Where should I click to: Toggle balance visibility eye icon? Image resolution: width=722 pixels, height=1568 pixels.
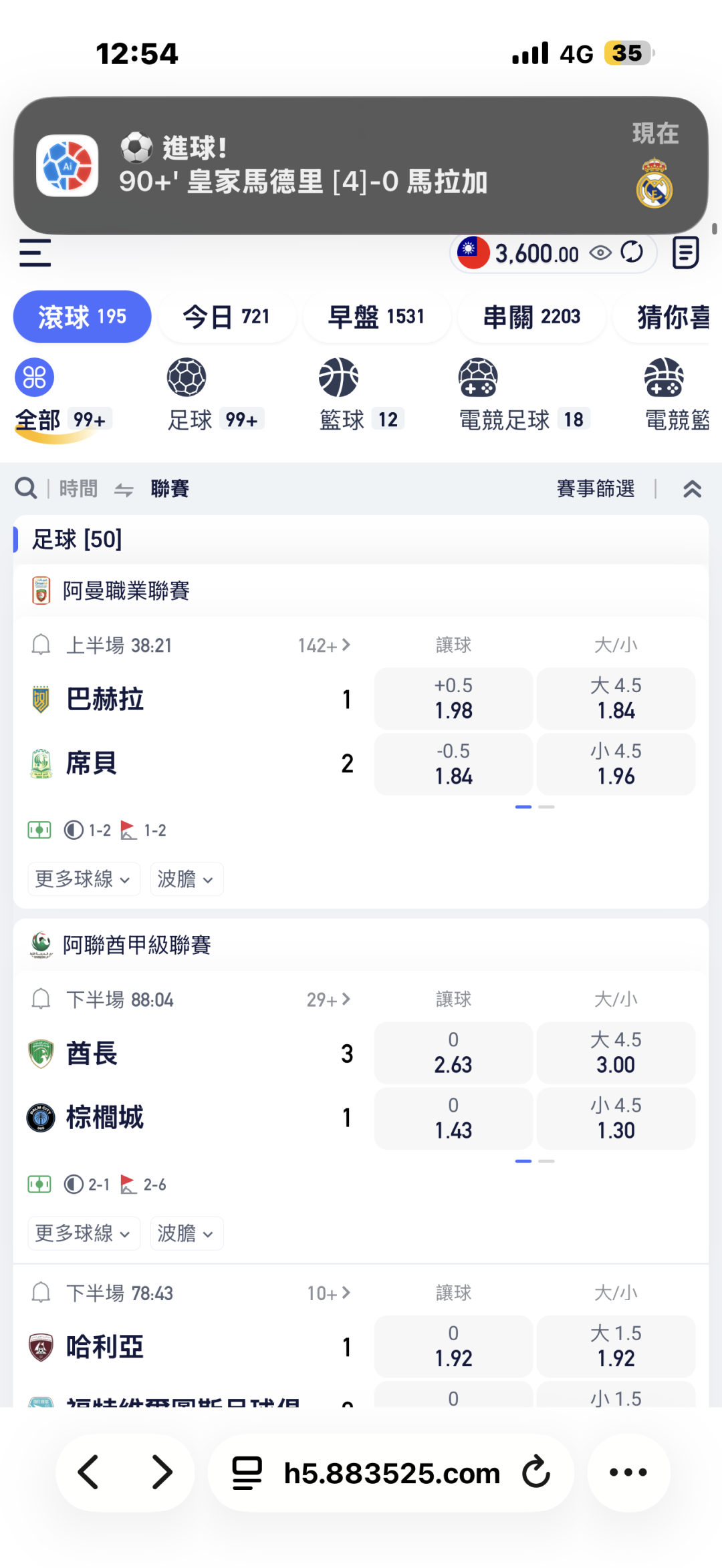600,253
